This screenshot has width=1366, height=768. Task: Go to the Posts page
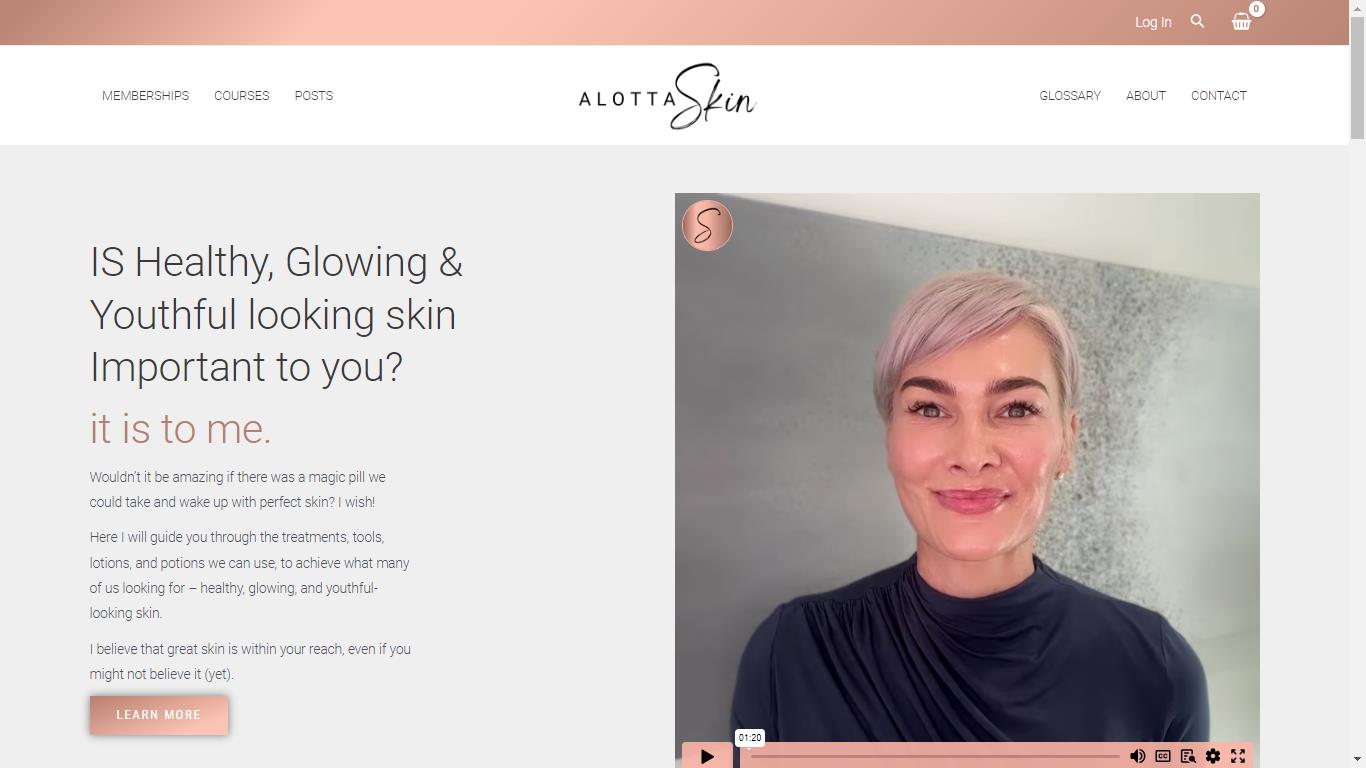tap(313, 96)
